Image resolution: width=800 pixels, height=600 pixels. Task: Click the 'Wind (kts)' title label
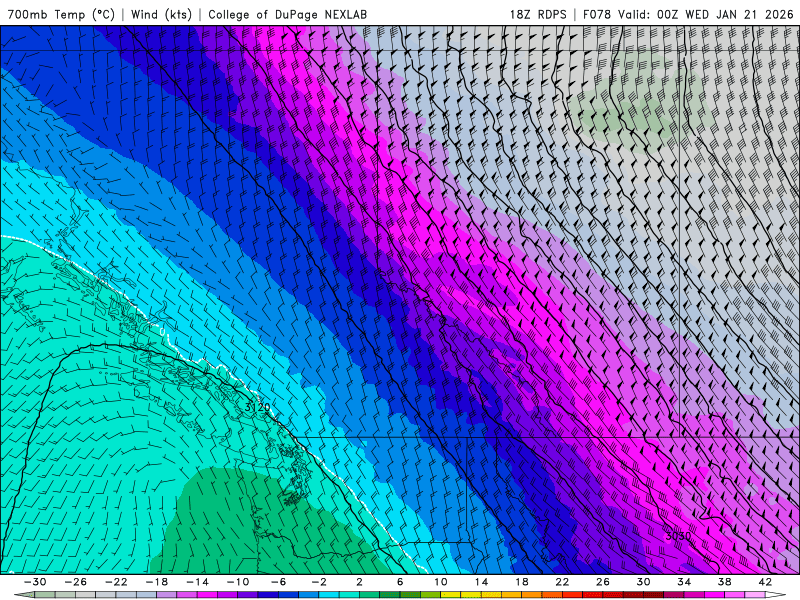[162, 14]
